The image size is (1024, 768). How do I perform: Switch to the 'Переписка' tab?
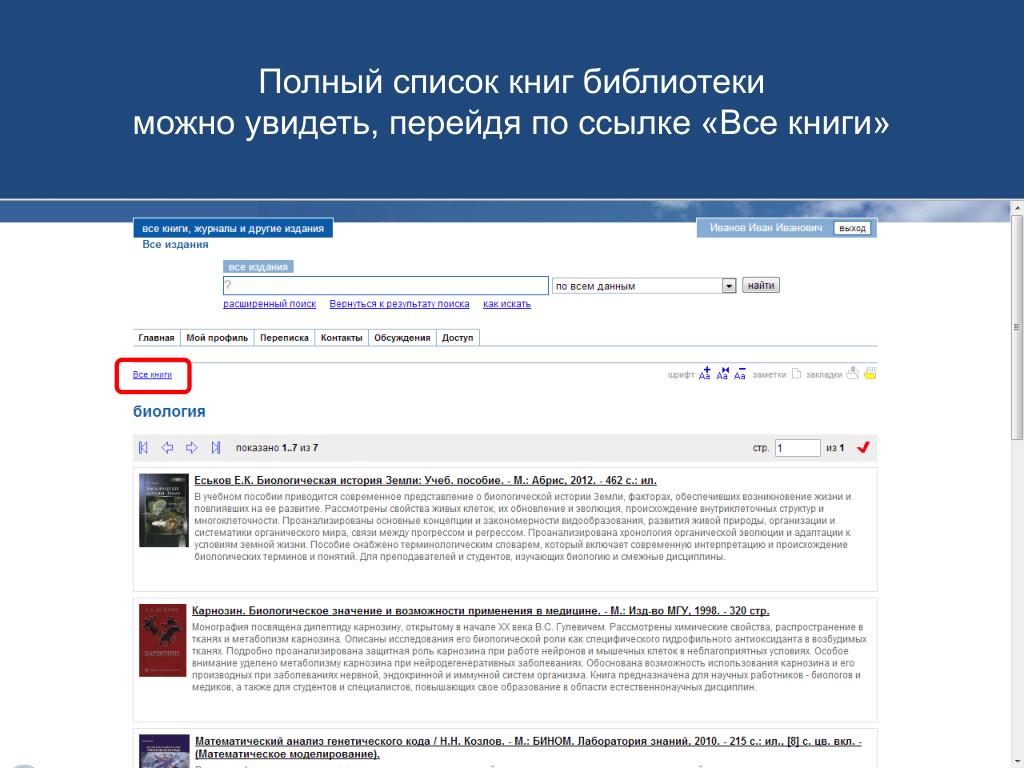(284, 338)
